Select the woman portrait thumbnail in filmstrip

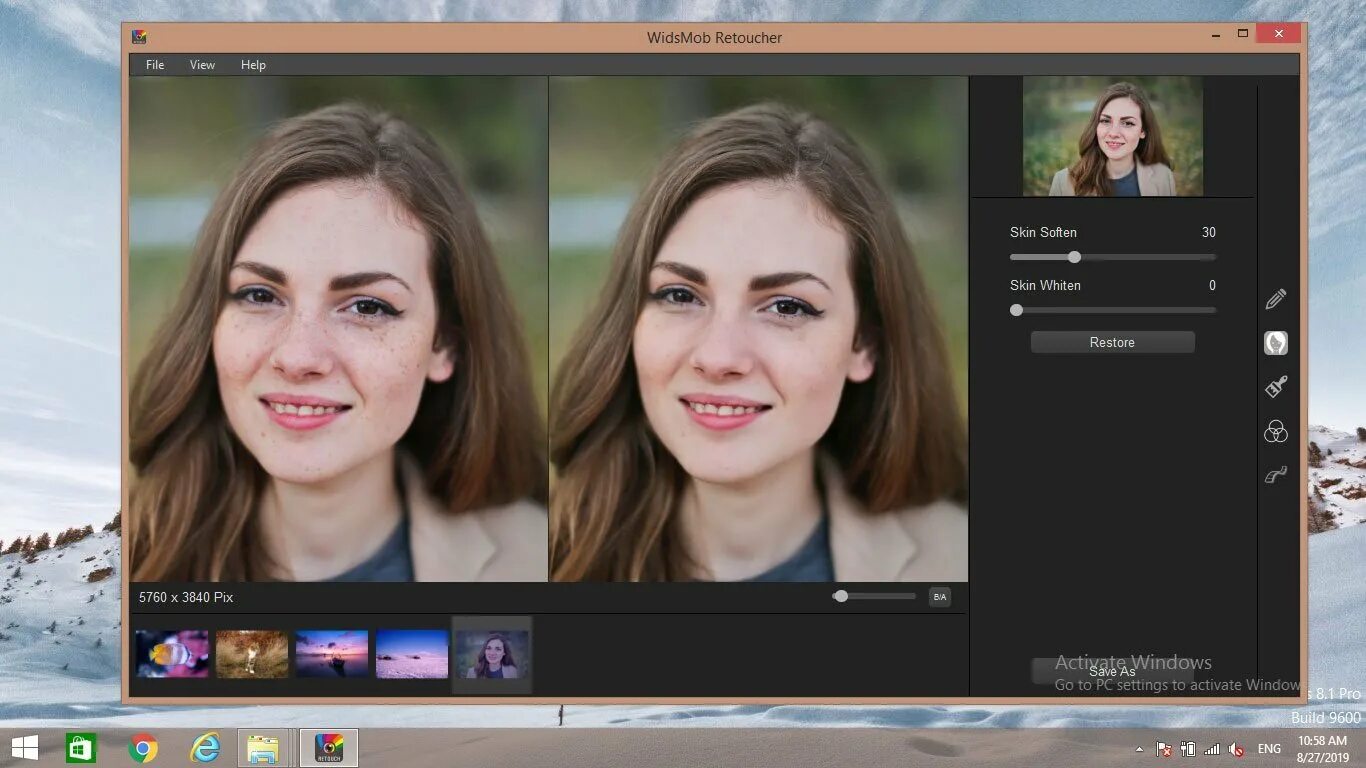click(492, 654)
